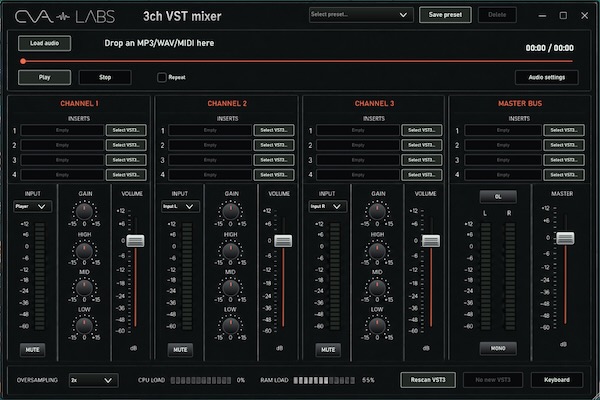
Task: Select VST3 for Master Bus insert 2
Action: coord(564,145)
